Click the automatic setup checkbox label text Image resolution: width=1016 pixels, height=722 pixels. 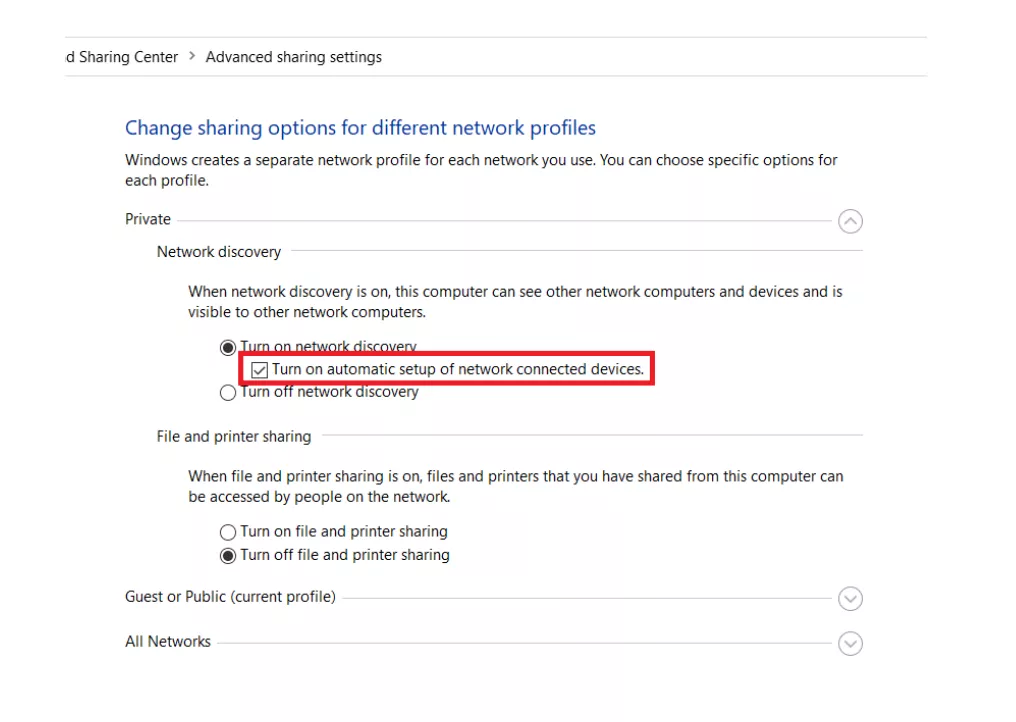457,369
